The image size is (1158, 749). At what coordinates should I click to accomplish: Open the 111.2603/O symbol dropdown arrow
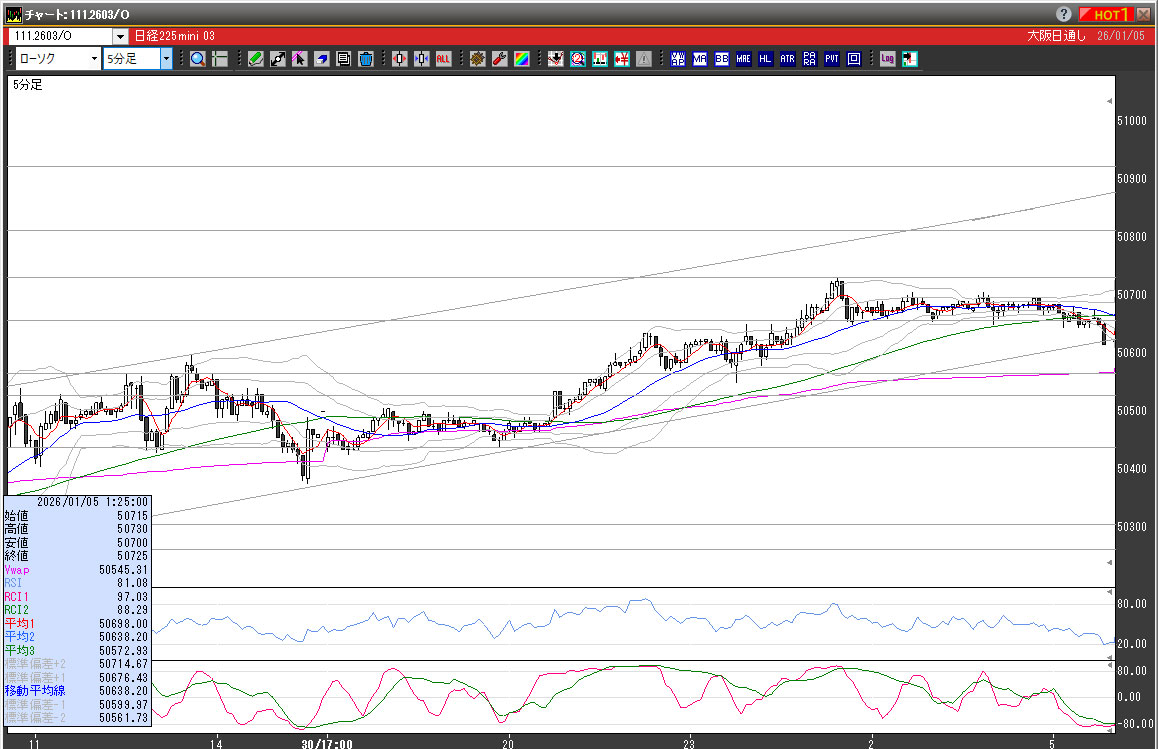pos(120,36)
